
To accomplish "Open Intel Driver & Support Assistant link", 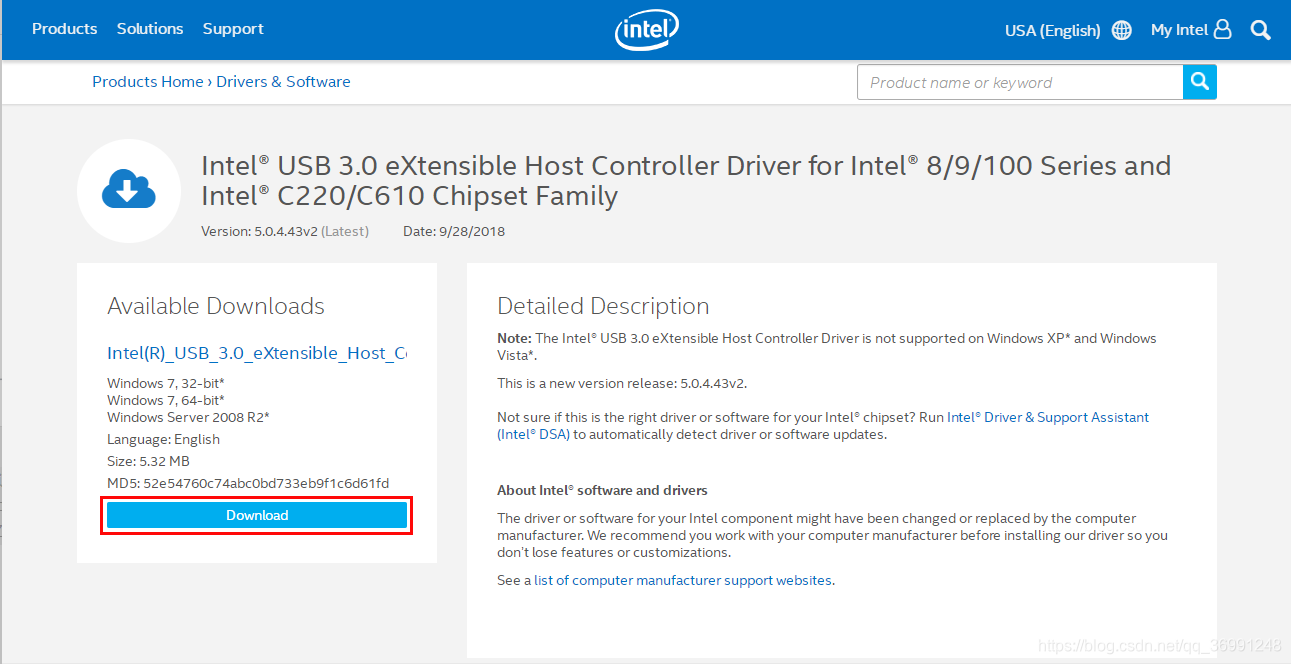I will [x=823, y=426].
